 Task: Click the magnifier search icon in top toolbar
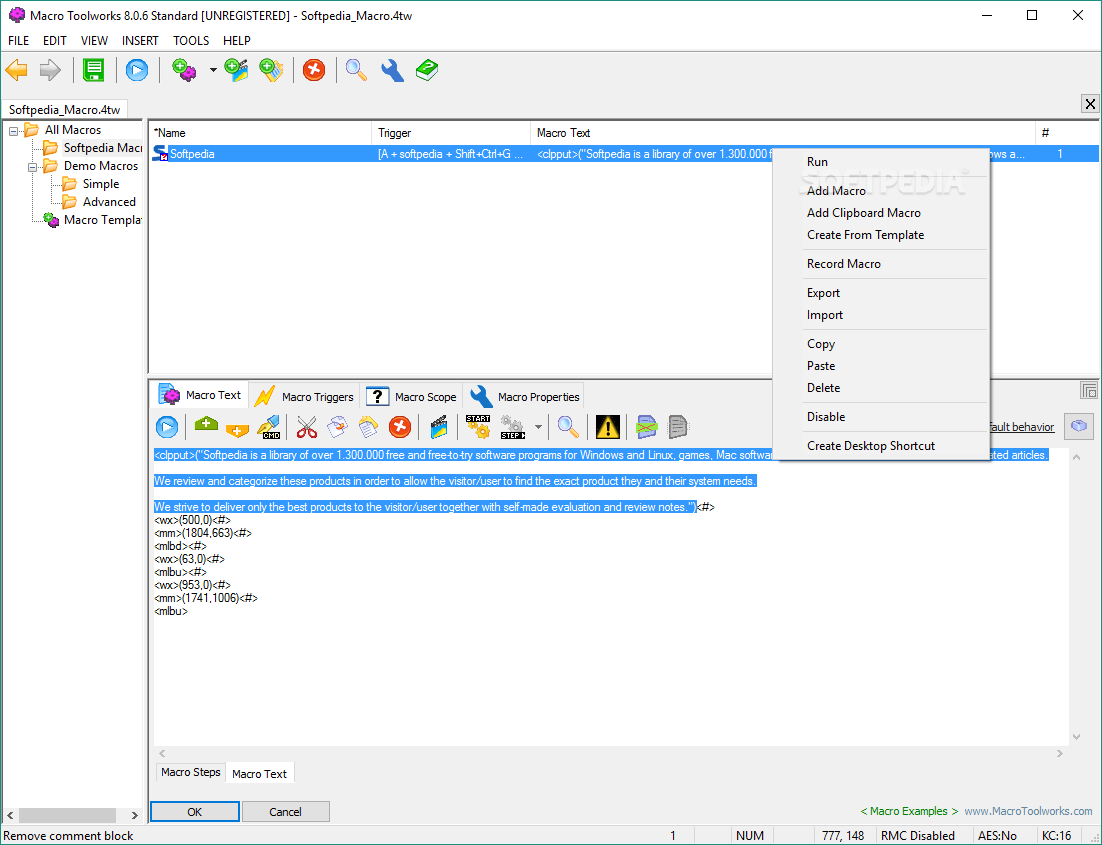[356, 70]
